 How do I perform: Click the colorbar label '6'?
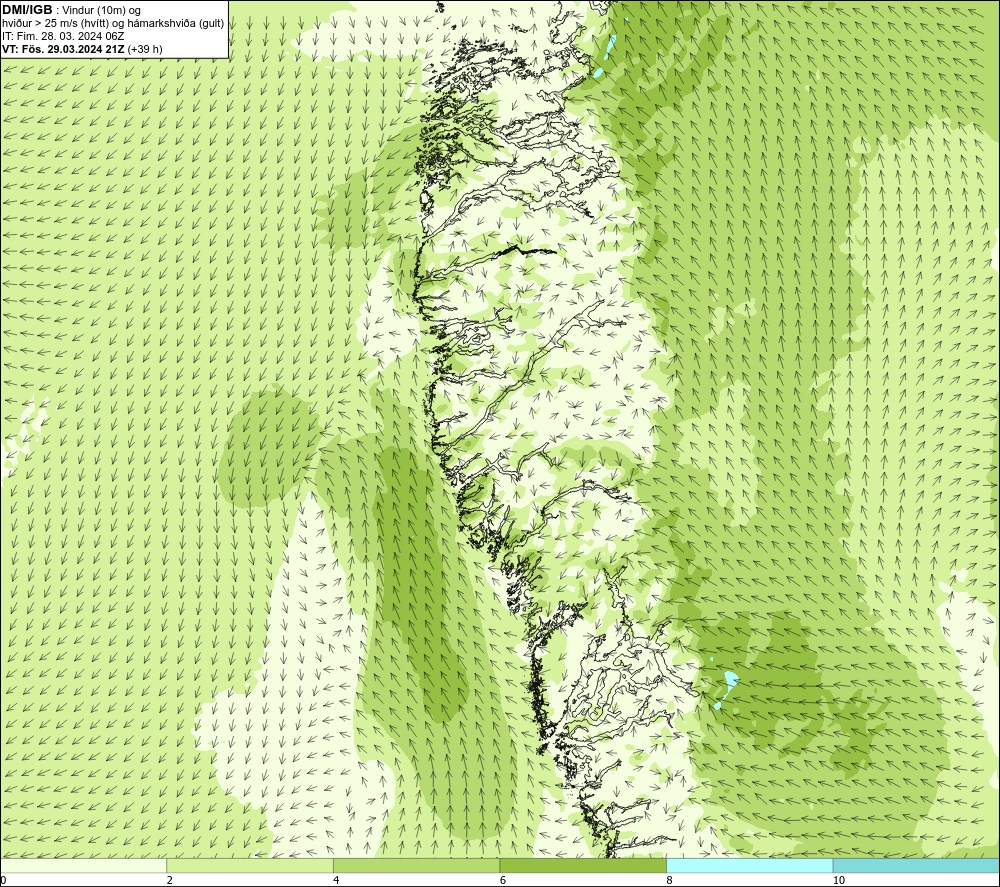[503, 880]
